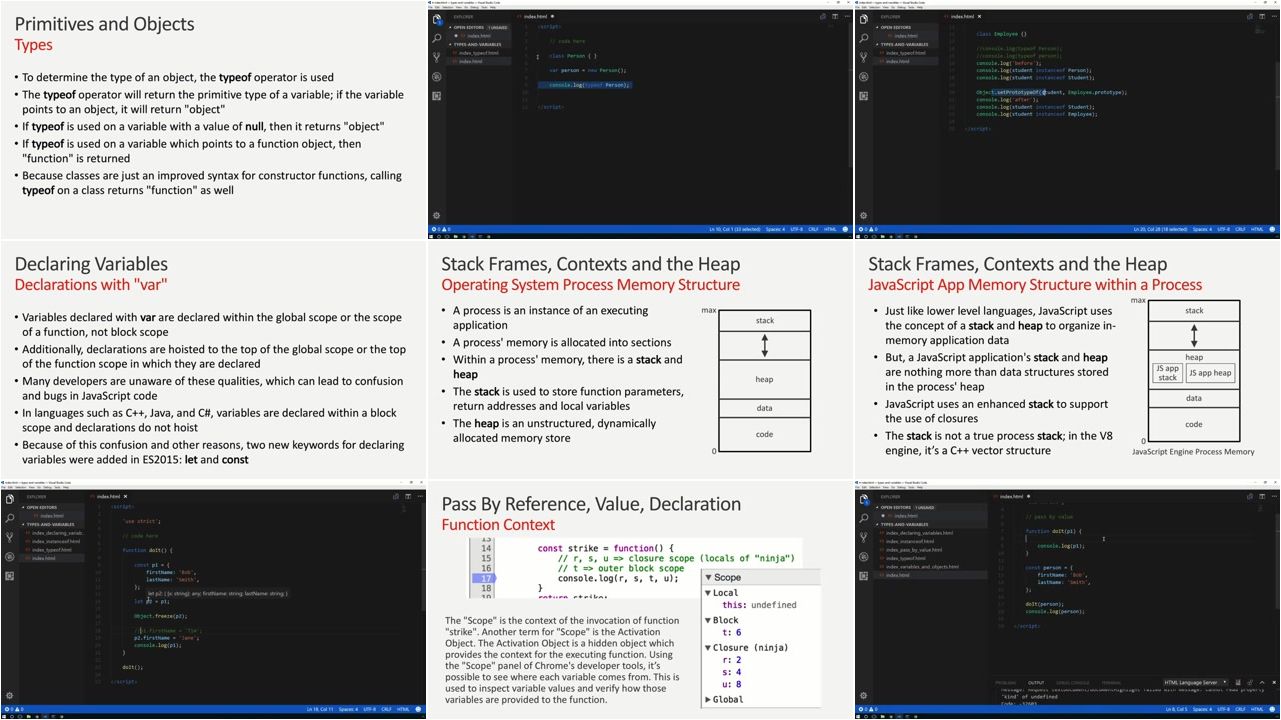
Task: Open Extensions in the setPrototypeOf VS Code window
Action: [x=864, y=95]
